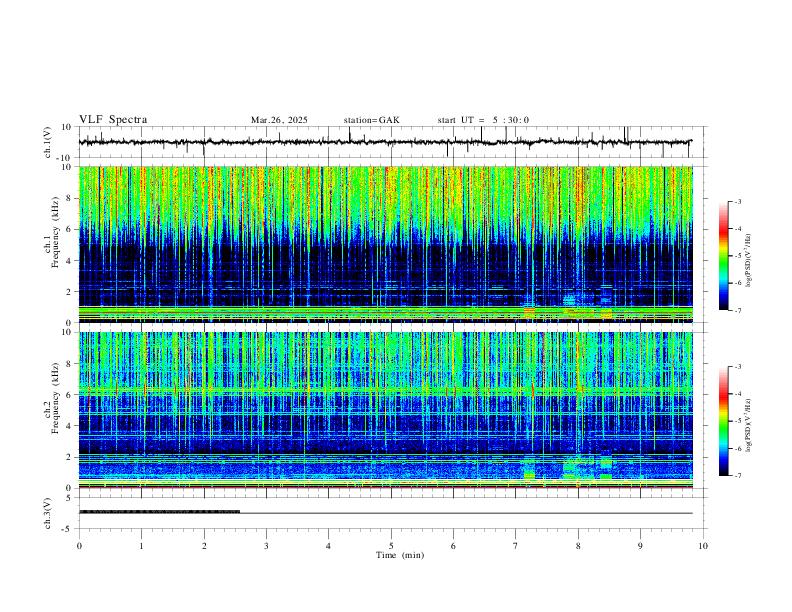Click tick label "7" on the Time axis

pyautogui.click(x=516, y=546)
